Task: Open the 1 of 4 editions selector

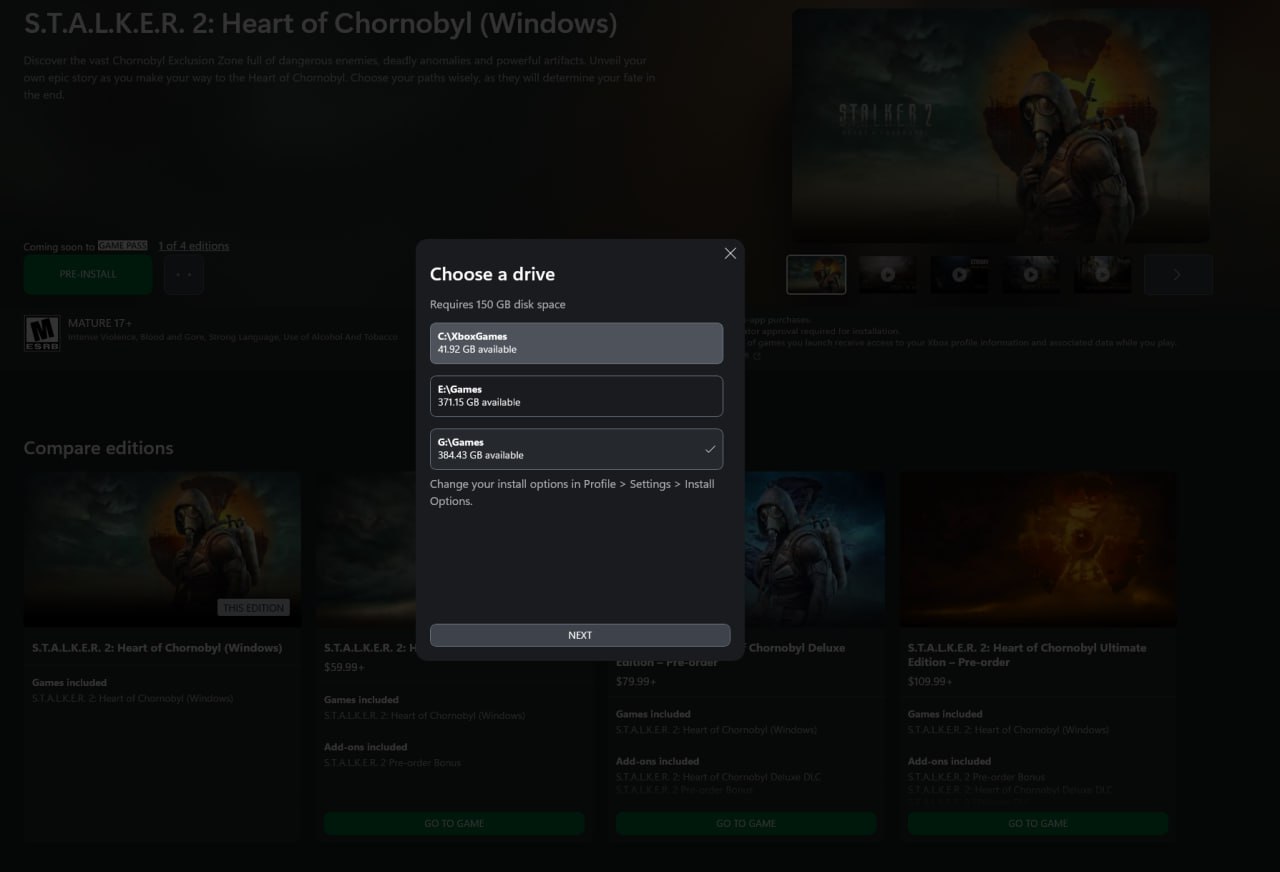Action: (x=193, y=246)
